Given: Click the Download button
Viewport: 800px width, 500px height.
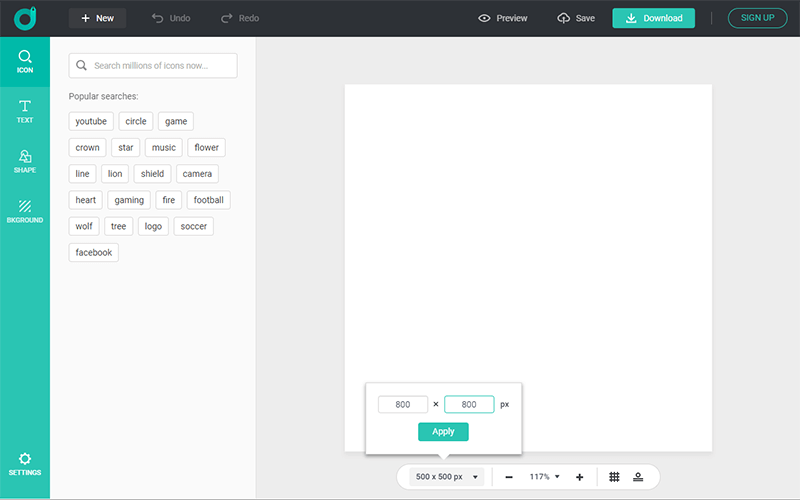Looking at the screenshot, I should coord(653,18).
